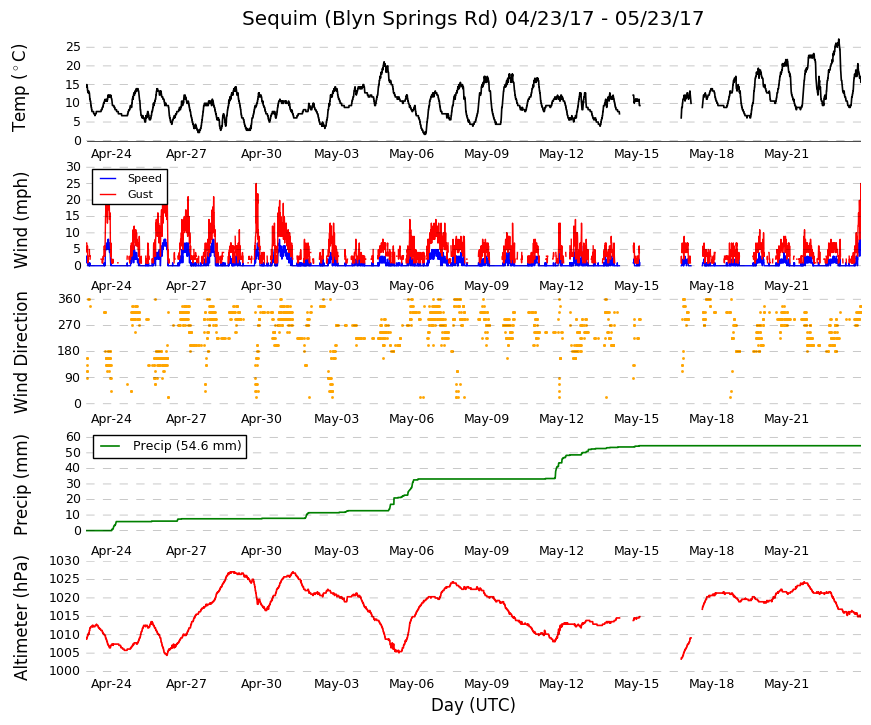This screenshot has height=725, width=871.
Task: Click the Precip (54.6 mm) legend text
Action: click(x=187, y=446)
